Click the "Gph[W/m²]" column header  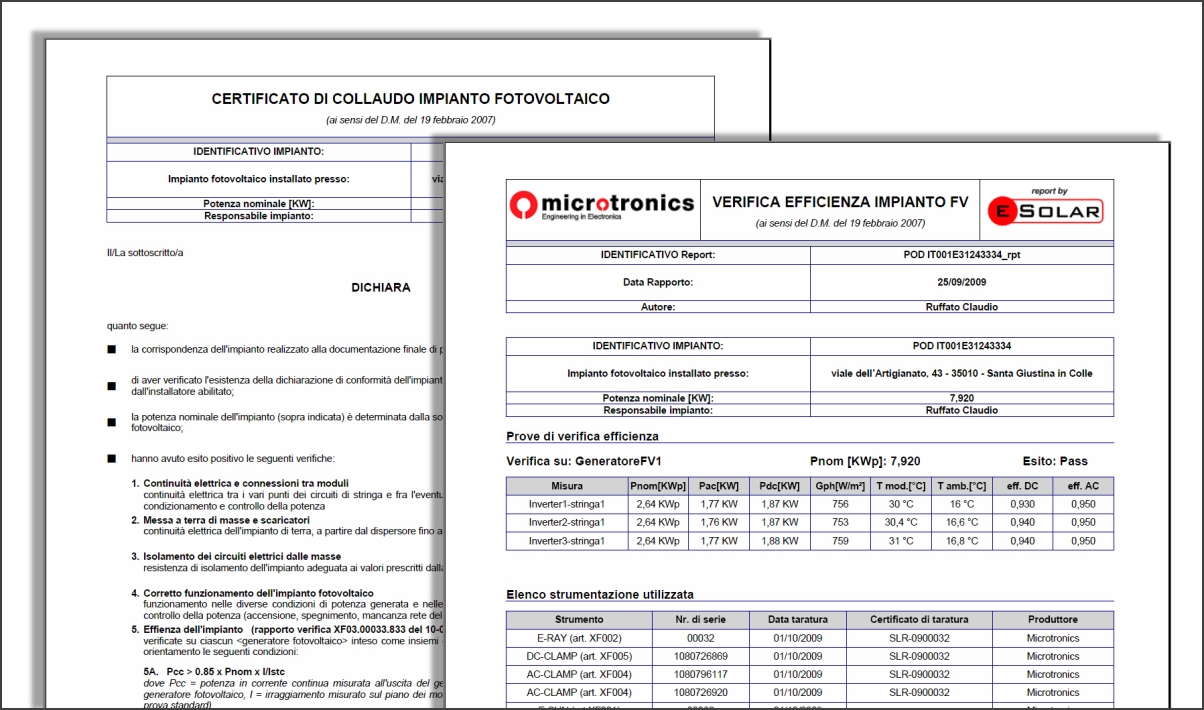(x=839, y=486)
